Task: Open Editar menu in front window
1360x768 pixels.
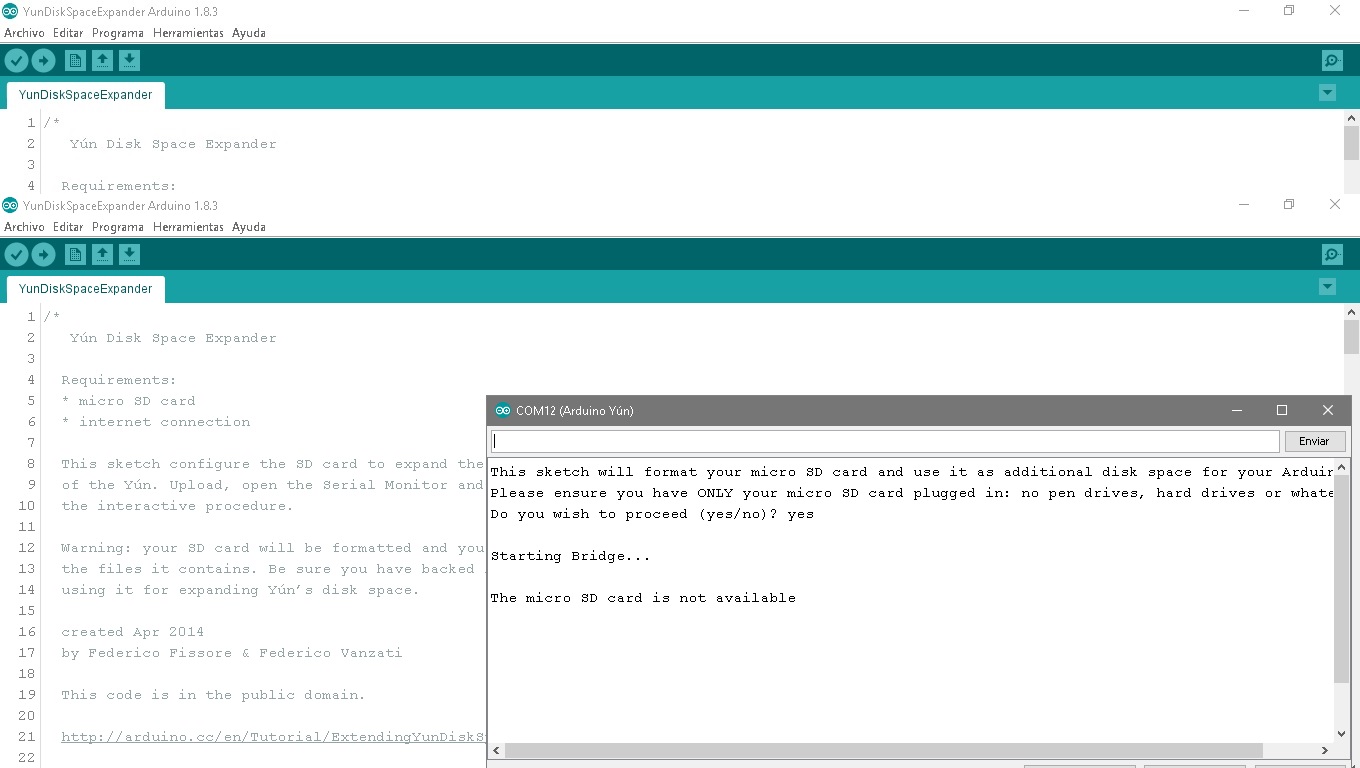Action: (x=68, y=227)
